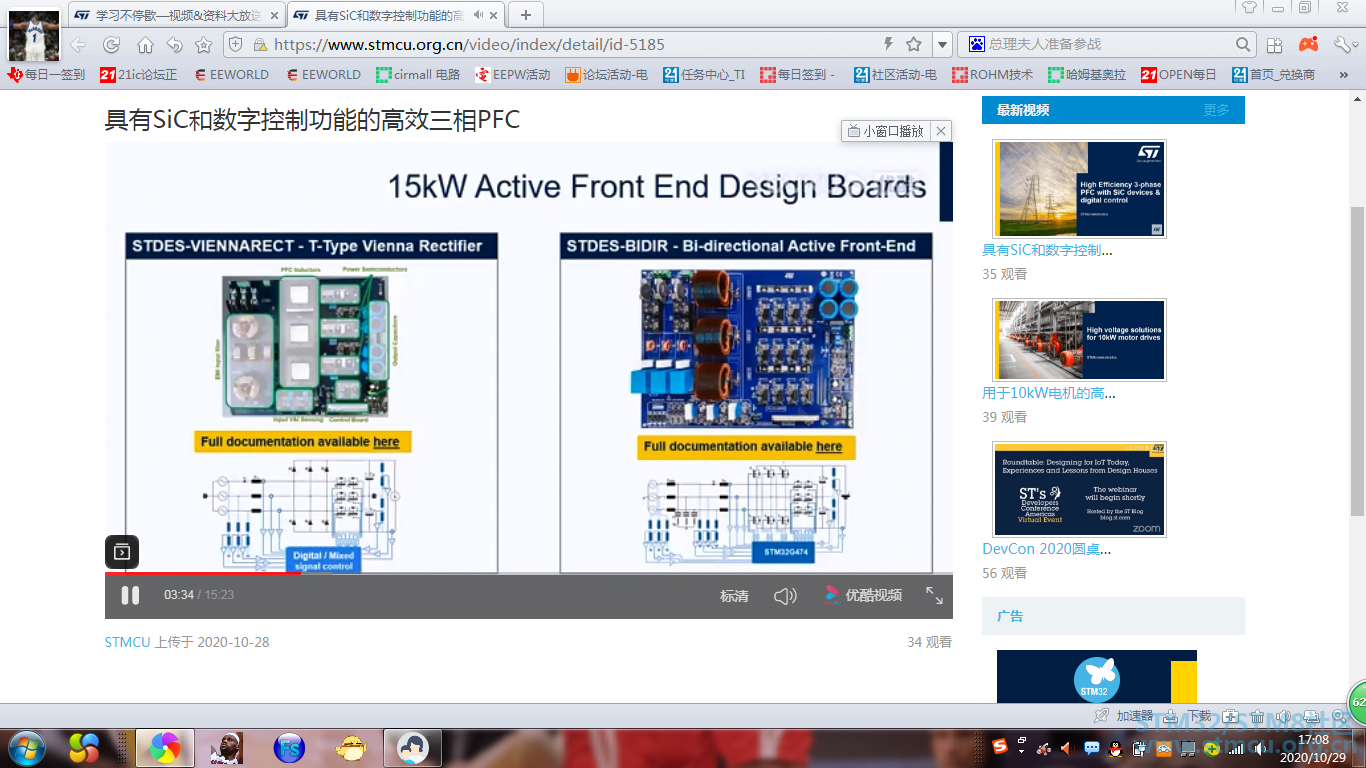Click the trash bin icon in status bar
The height and width of the screenshot is (768, 1366).
pos(1259,716)
